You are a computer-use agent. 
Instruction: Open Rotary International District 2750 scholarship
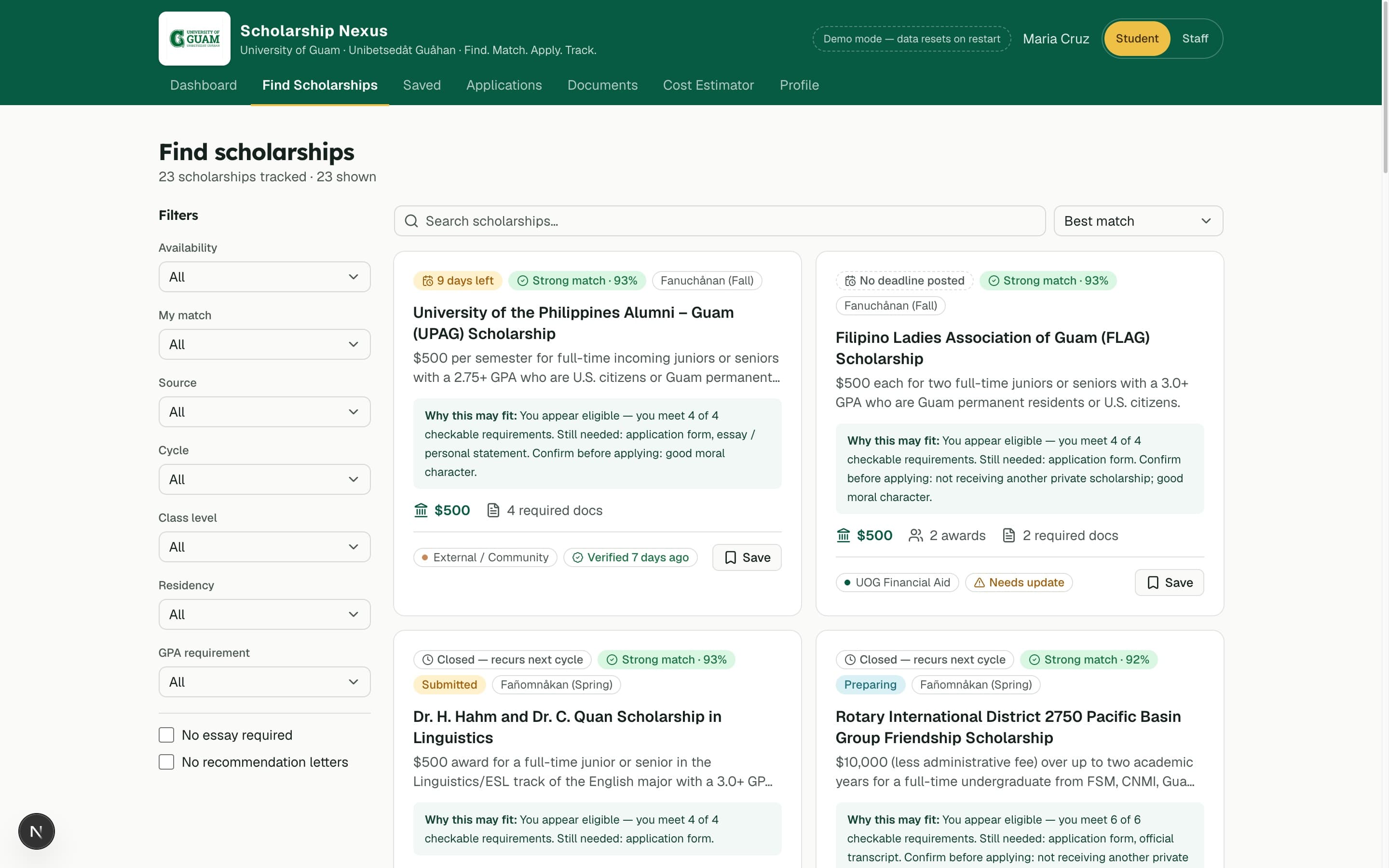1008,727
